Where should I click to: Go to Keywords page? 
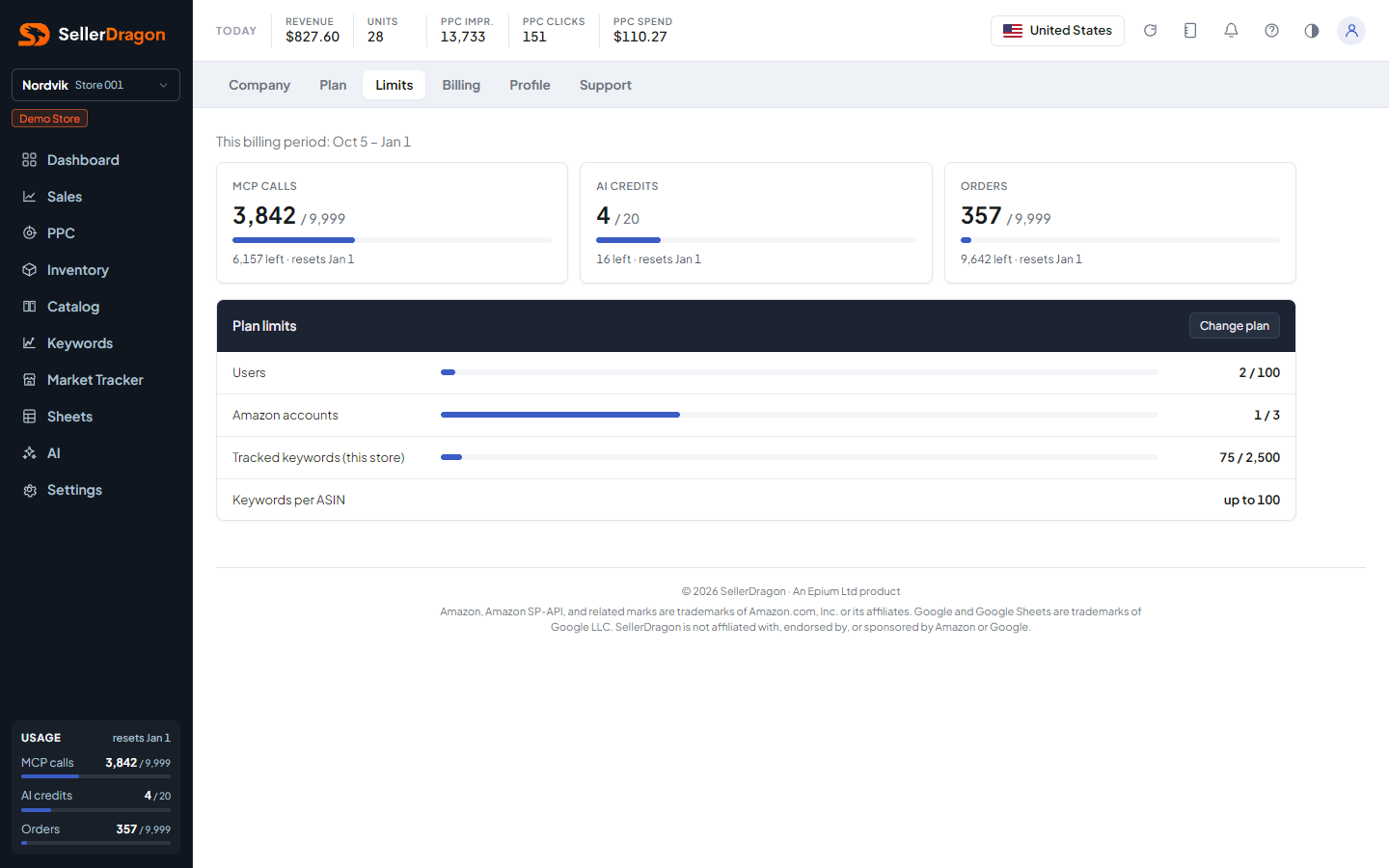(x=95, y=343)
